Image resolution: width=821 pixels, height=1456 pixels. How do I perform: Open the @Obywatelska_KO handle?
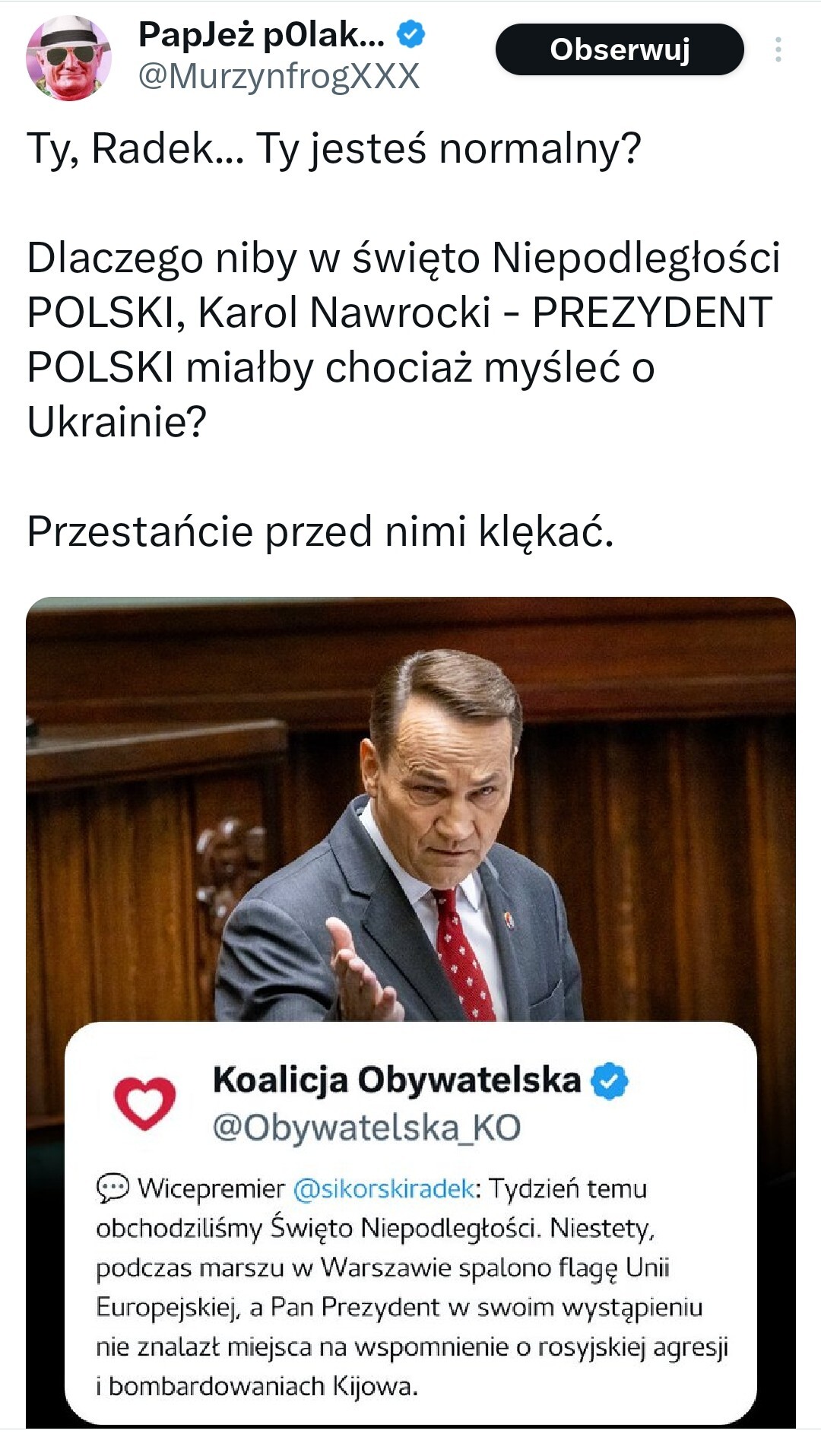click(x=366, y=1128)
